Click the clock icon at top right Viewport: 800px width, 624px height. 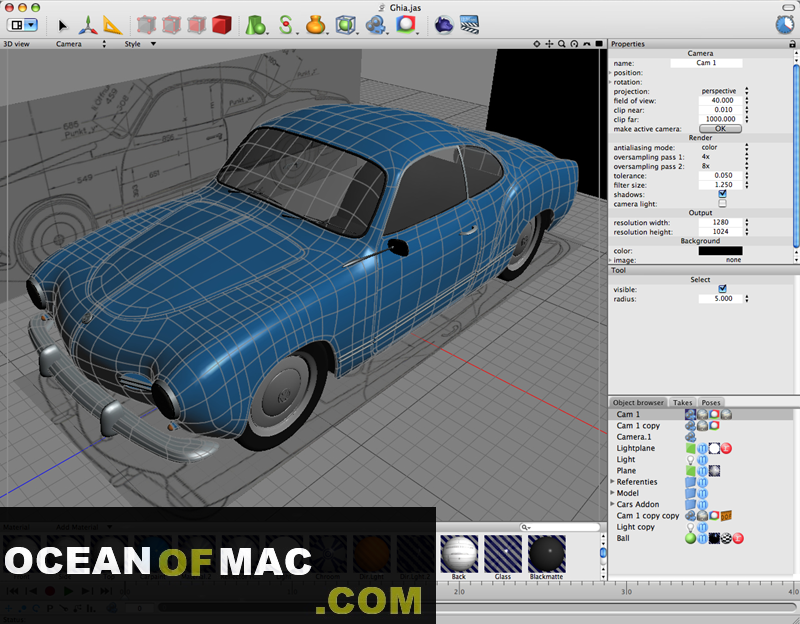[785, 24]
